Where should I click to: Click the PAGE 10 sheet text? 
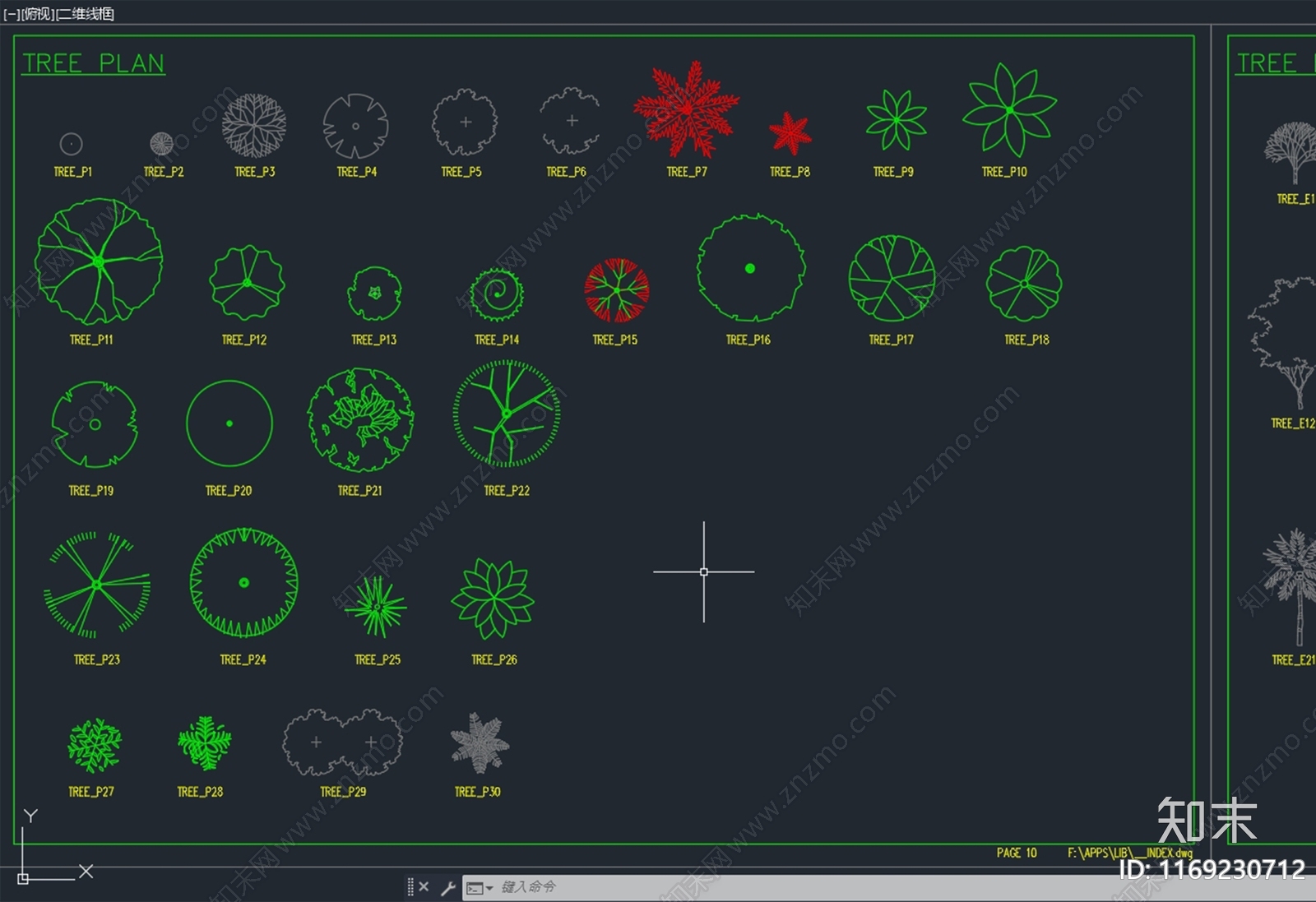[x=1017, y=853]
